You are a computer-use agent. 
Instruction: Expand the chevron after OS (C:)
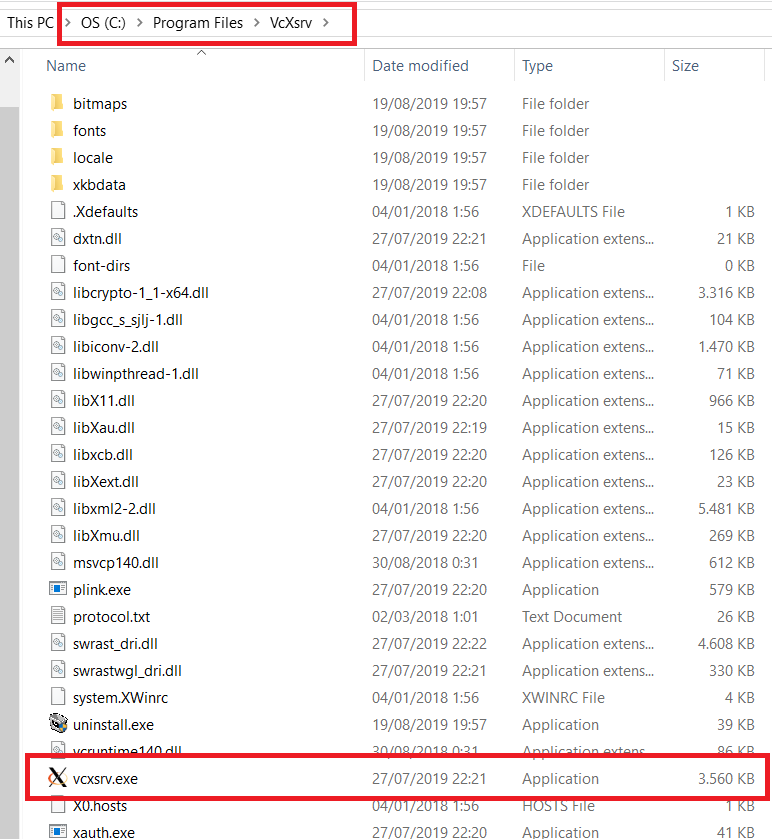(x=140, y=22)
